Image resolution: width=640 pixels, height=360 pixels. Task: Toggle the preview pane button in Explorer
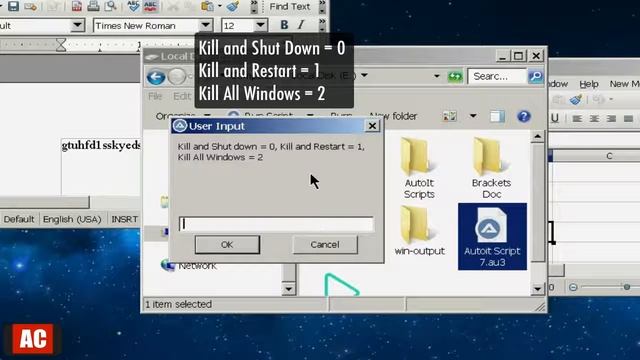pyautogui.click(x=497, y=117)
